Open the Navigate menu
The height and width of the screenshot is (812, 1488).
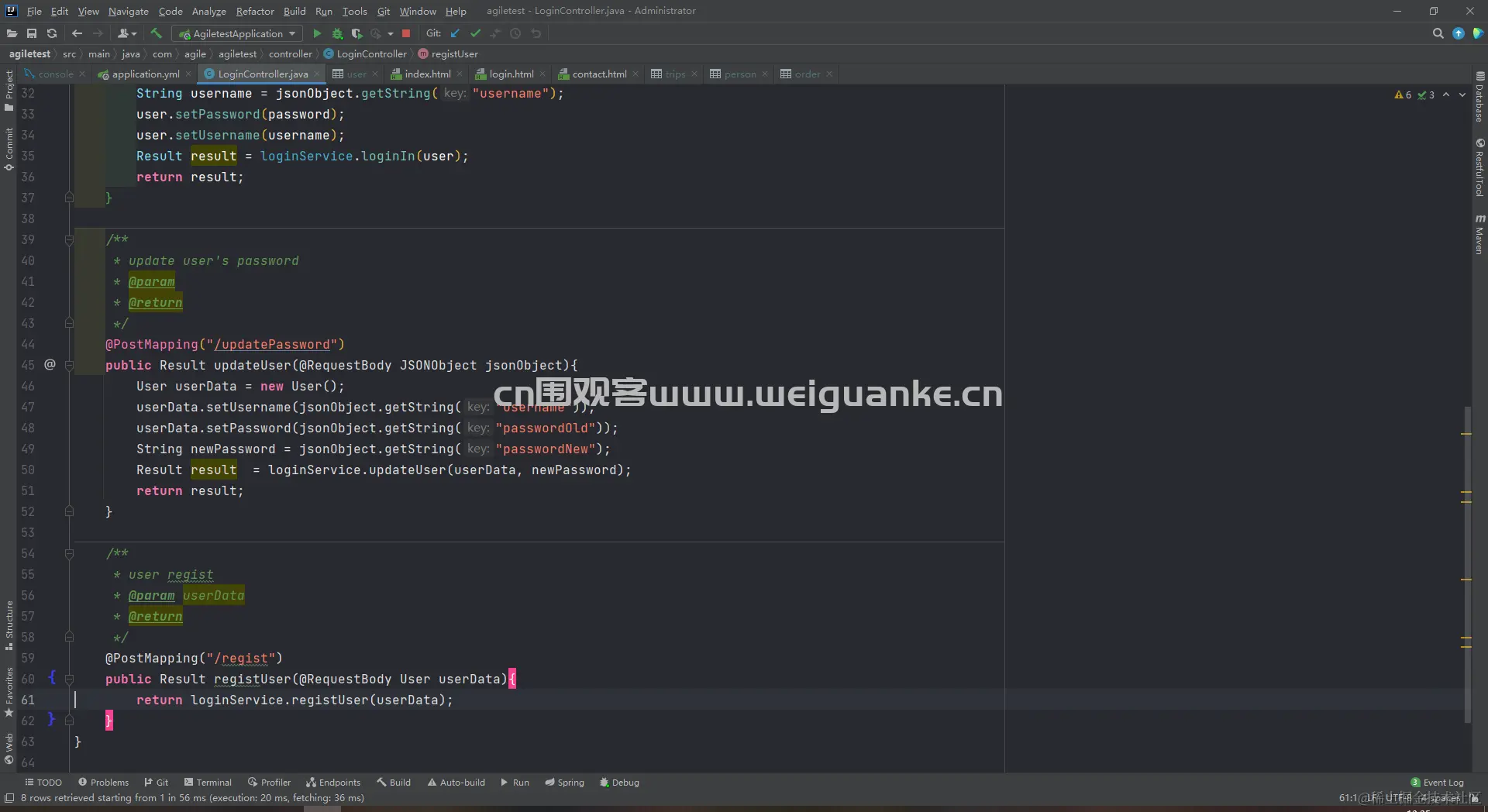(128, 11)
